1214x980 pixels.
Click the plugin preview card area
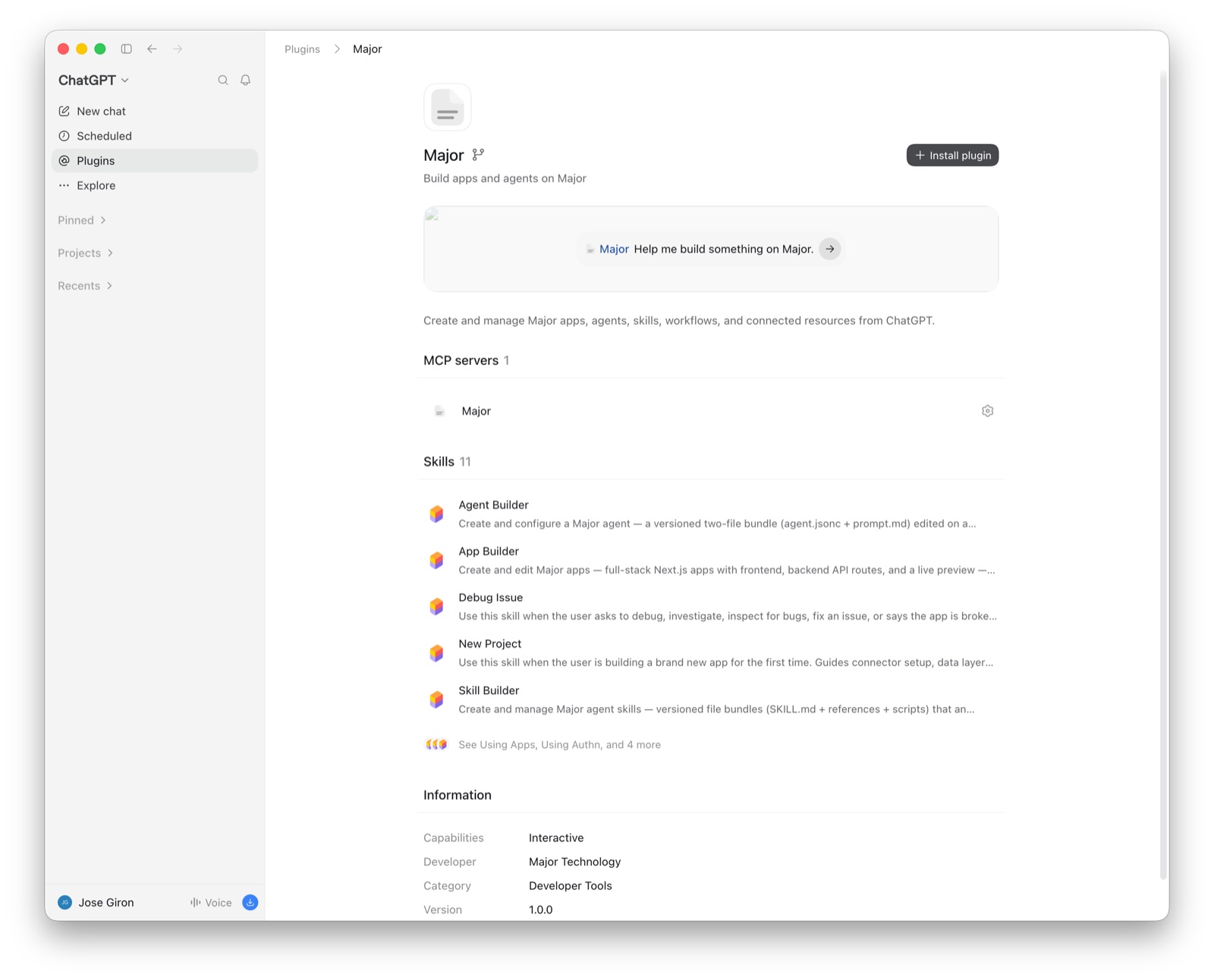click(x=711, y=249)
